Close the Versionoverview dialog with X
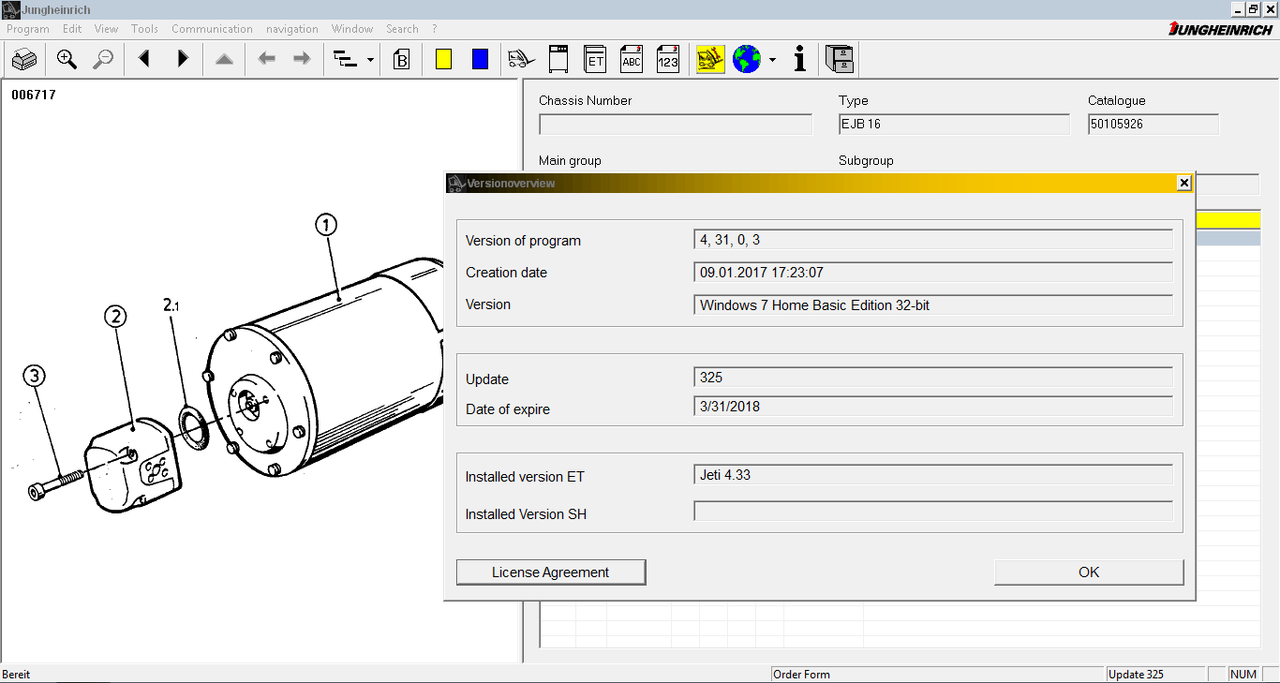The image size is (1280, 683). coord(1184,183)
